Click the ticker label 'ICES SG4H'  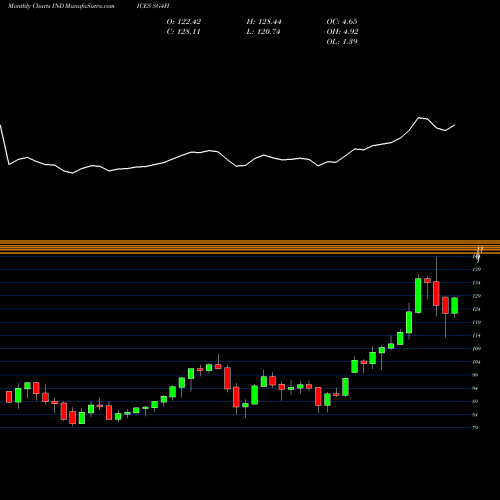(153, 6)
